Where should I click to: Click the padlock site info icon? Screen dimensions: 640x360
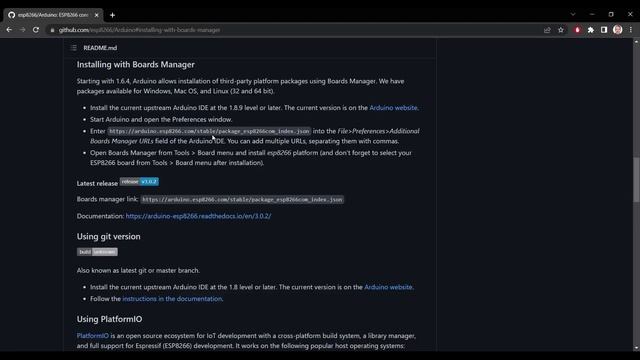[52, 30]
